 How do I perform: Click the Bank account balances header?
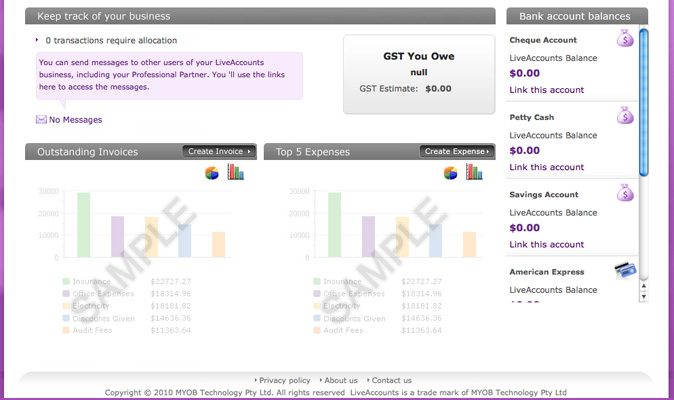coord(577,16)
